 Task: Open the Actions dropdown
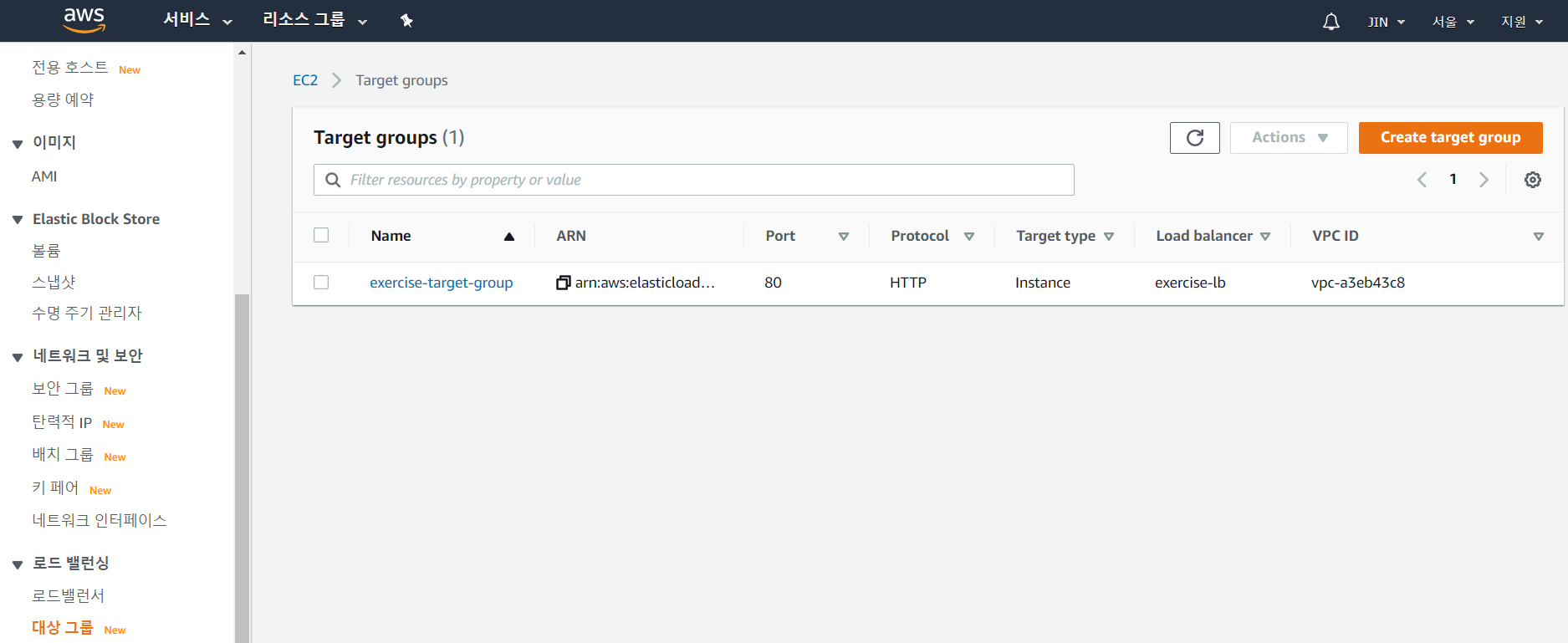click(x=1288, y=138)
